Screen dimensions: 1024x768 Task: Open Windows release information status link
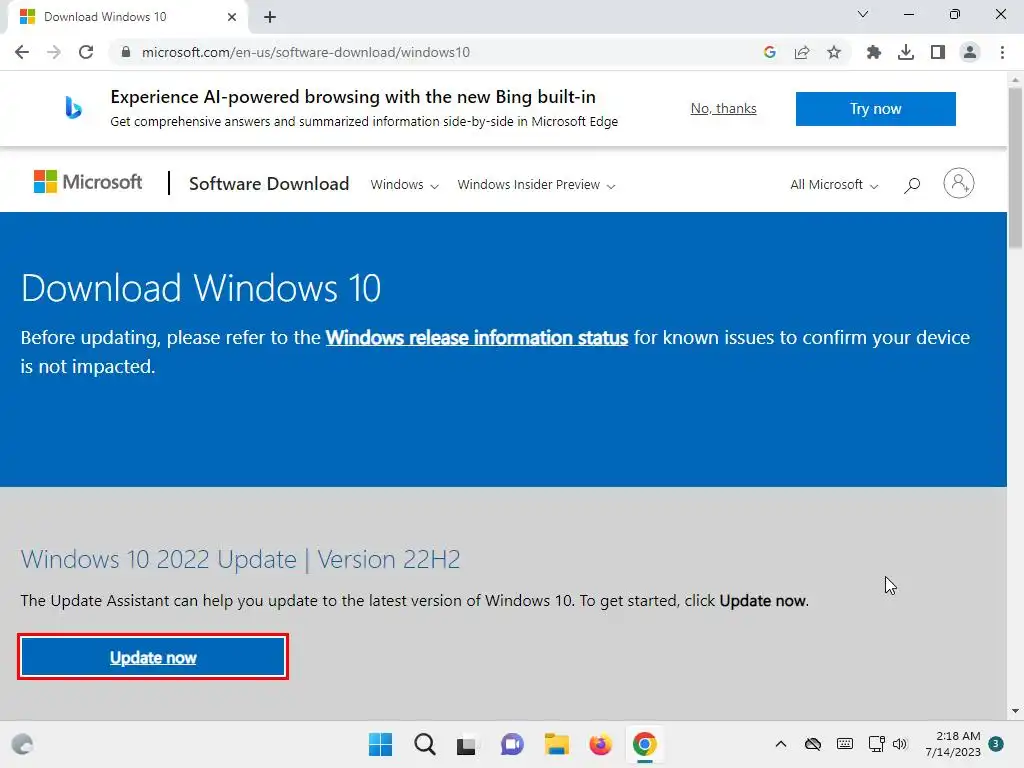coord(477,338)
